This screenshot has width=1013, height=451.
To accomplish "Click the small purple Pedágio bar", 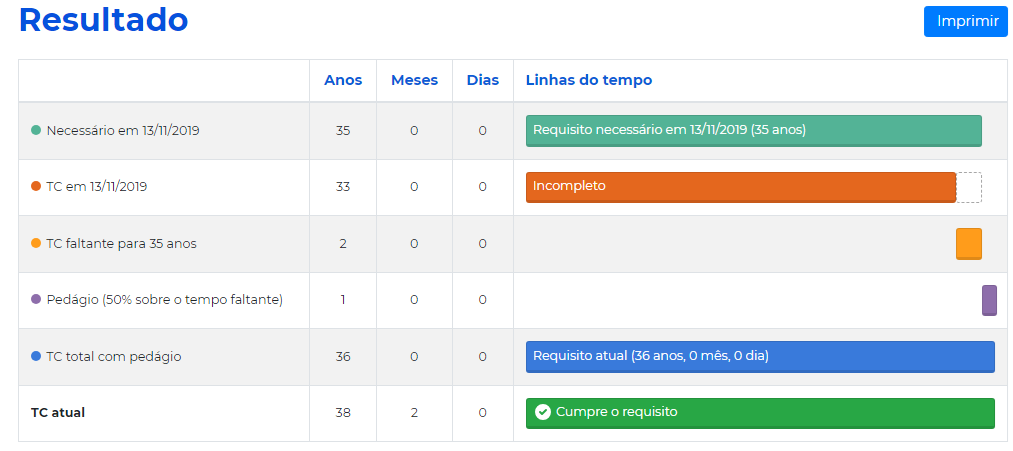I will [x=989, y=300].
